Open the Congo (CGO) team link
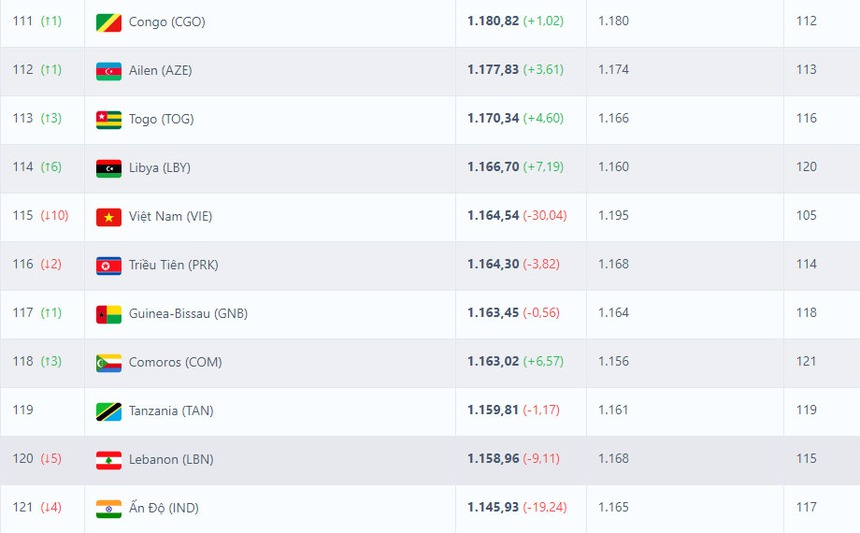Viewport: 860px width, 533px height. pyautogui.click(x=167, y=21)
